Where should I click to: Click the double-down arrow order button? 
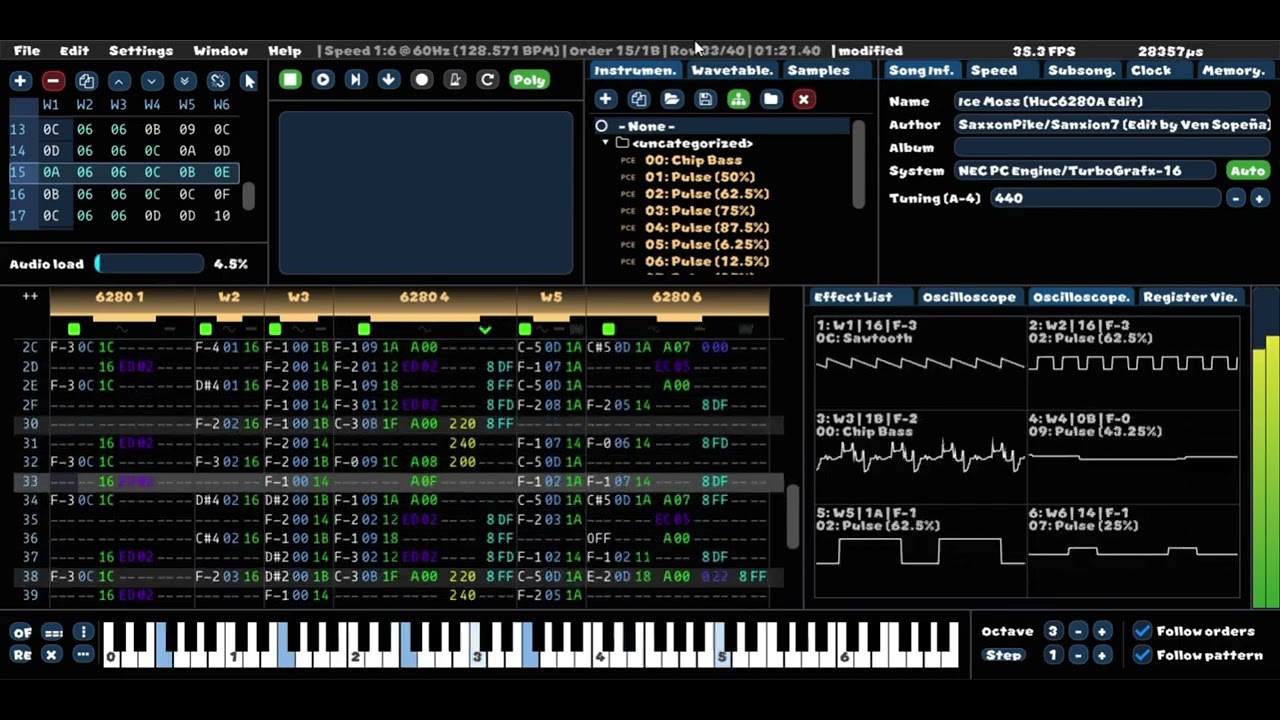[x=185, y=81]
